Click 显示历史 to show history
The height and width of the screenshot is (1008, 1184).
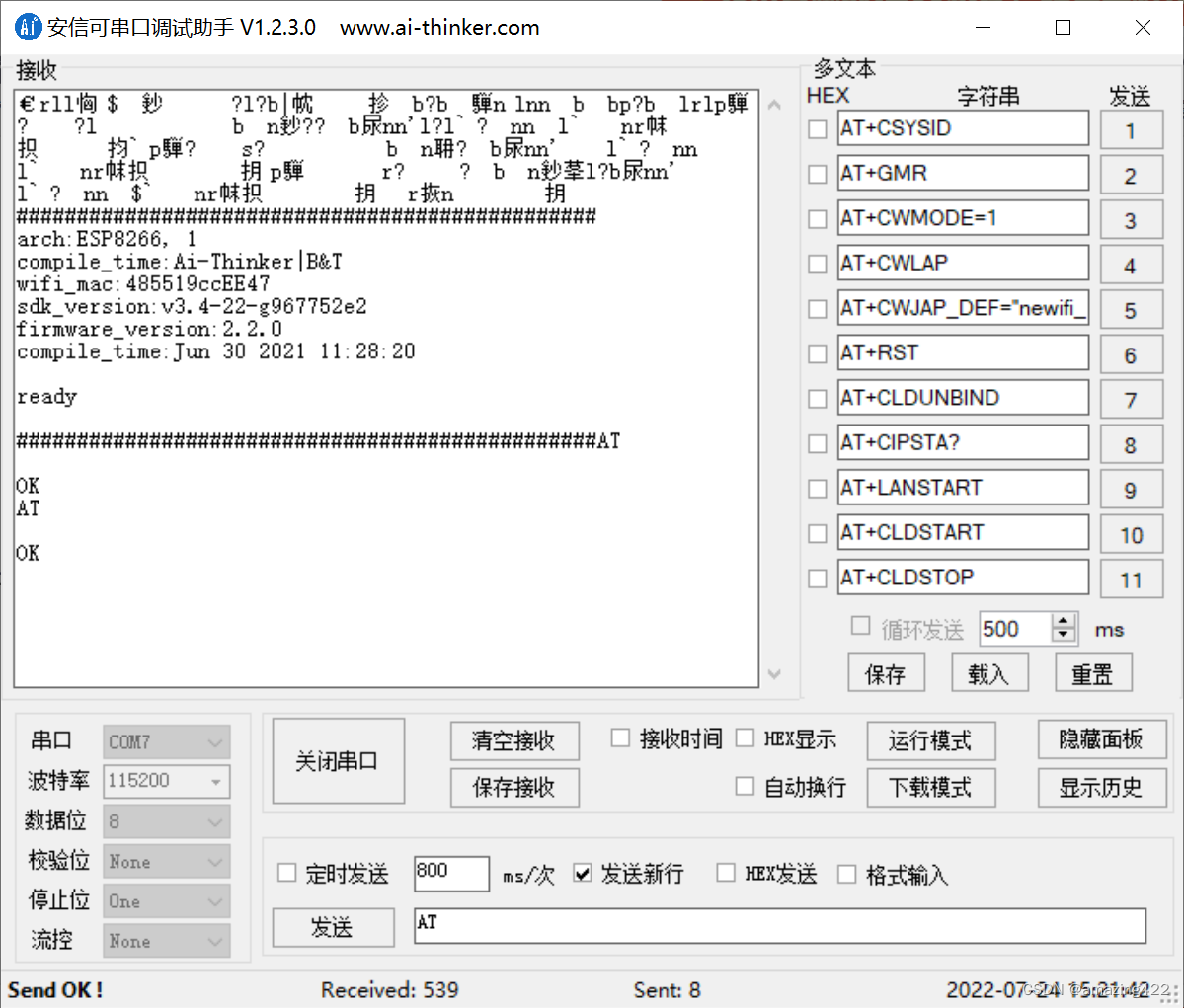(x=1101, y=788)
